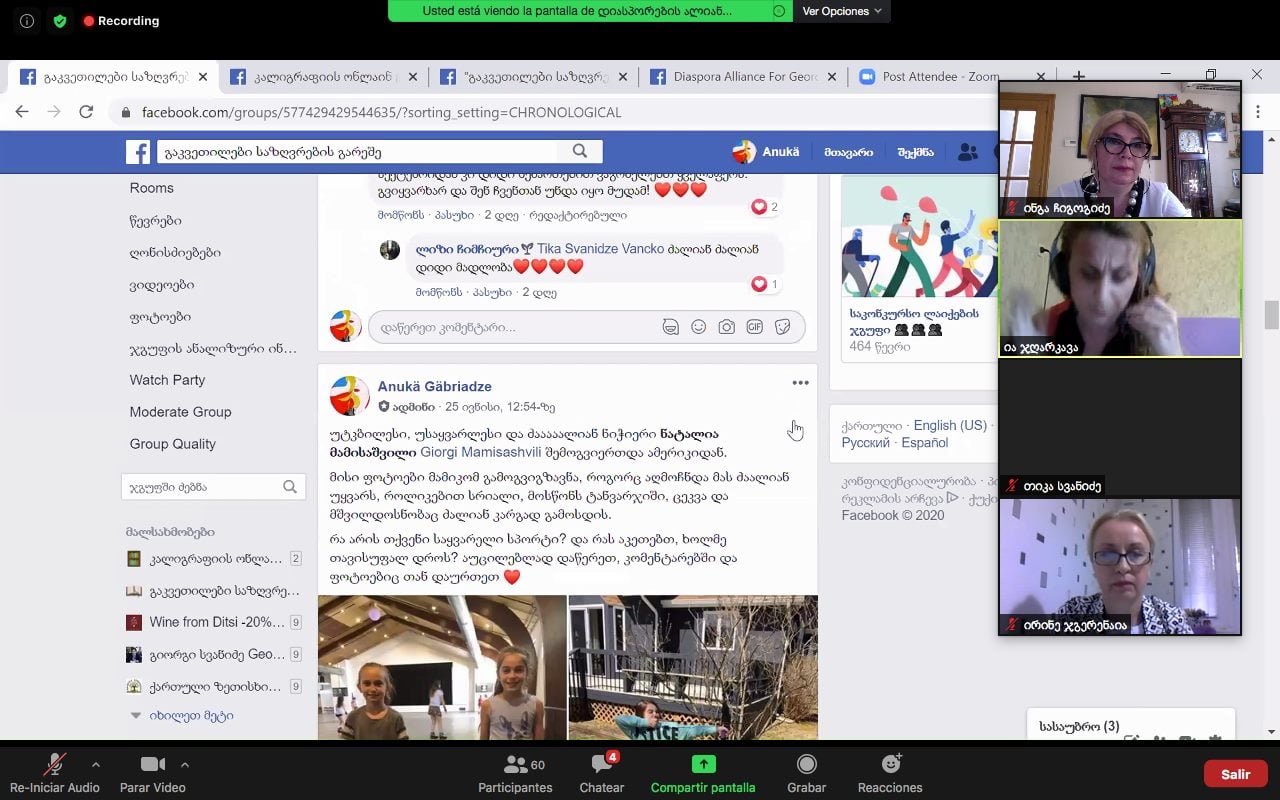Click the group search field ჯგუფში ძებნა
The height and width of the screenshot is (800, 1280).
213,487
